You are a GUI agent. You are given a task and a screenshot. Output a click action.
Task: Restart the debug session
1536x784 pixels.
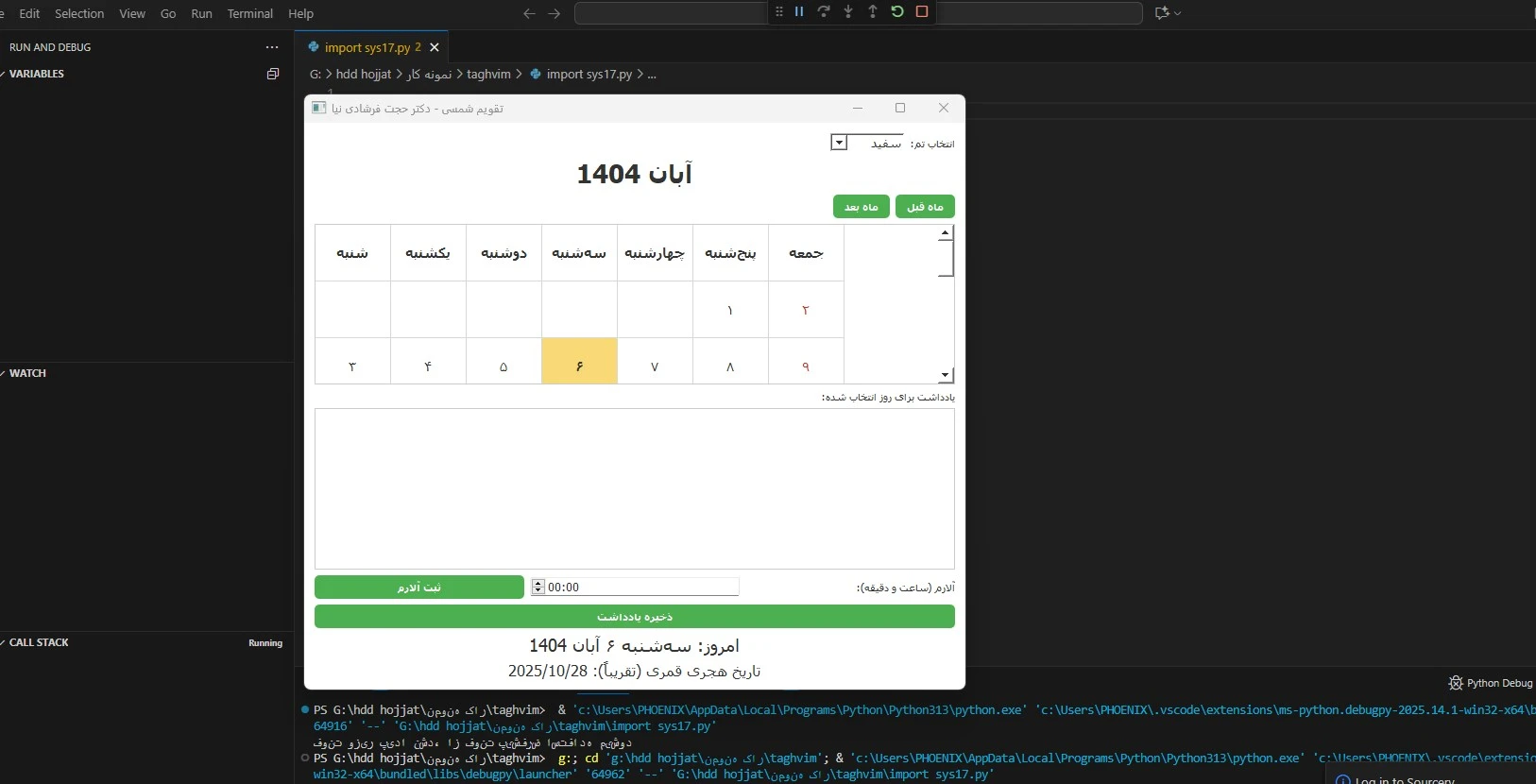coord(897,12)
